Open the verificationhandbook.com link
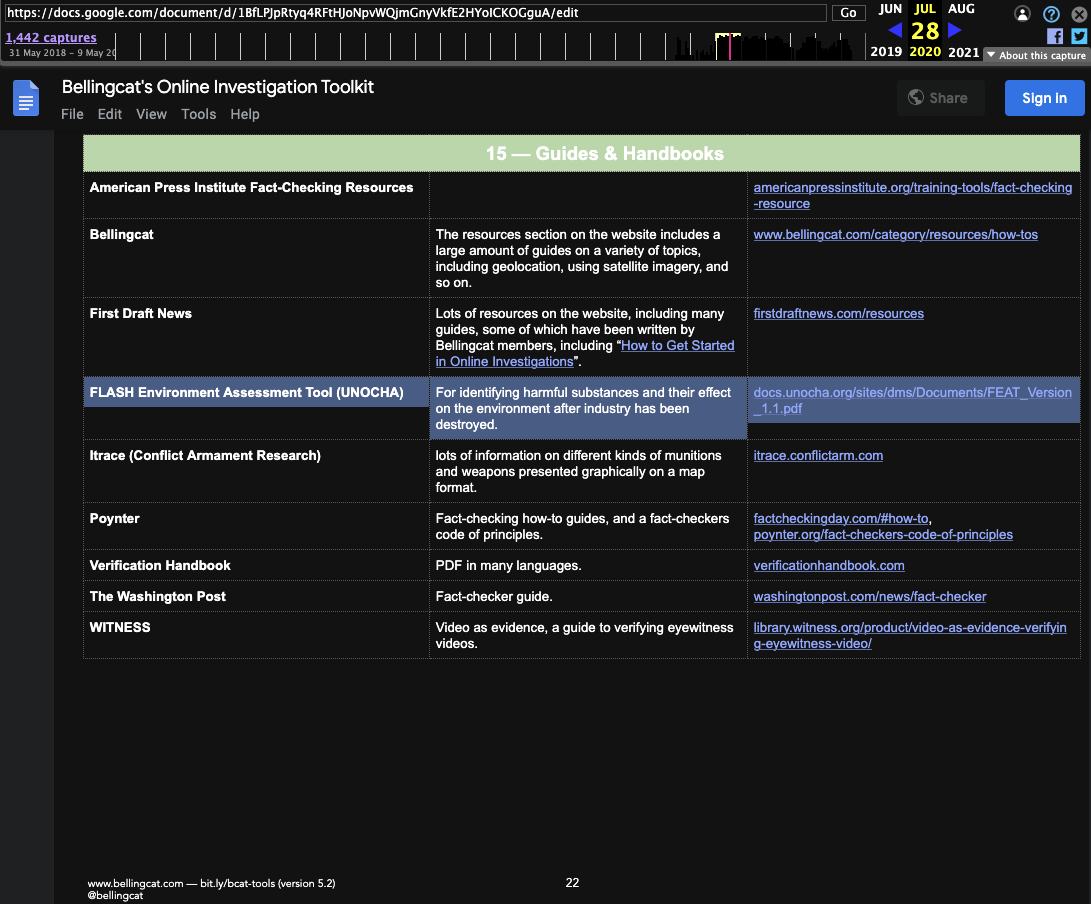 pos(828,565)
